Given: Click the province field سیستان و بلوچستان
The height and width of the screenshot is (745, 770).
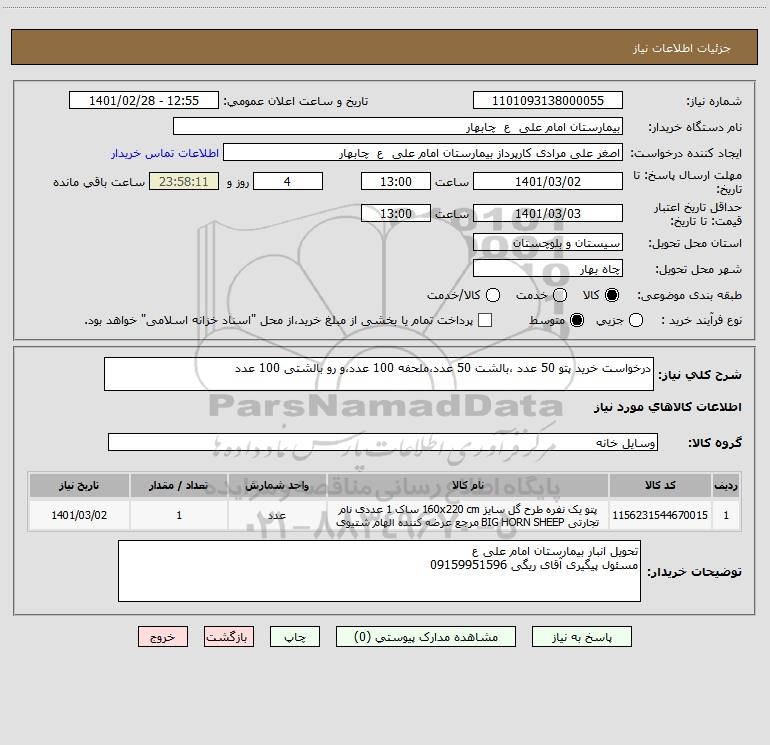Looking at the screenshot, I should [548, 243].
